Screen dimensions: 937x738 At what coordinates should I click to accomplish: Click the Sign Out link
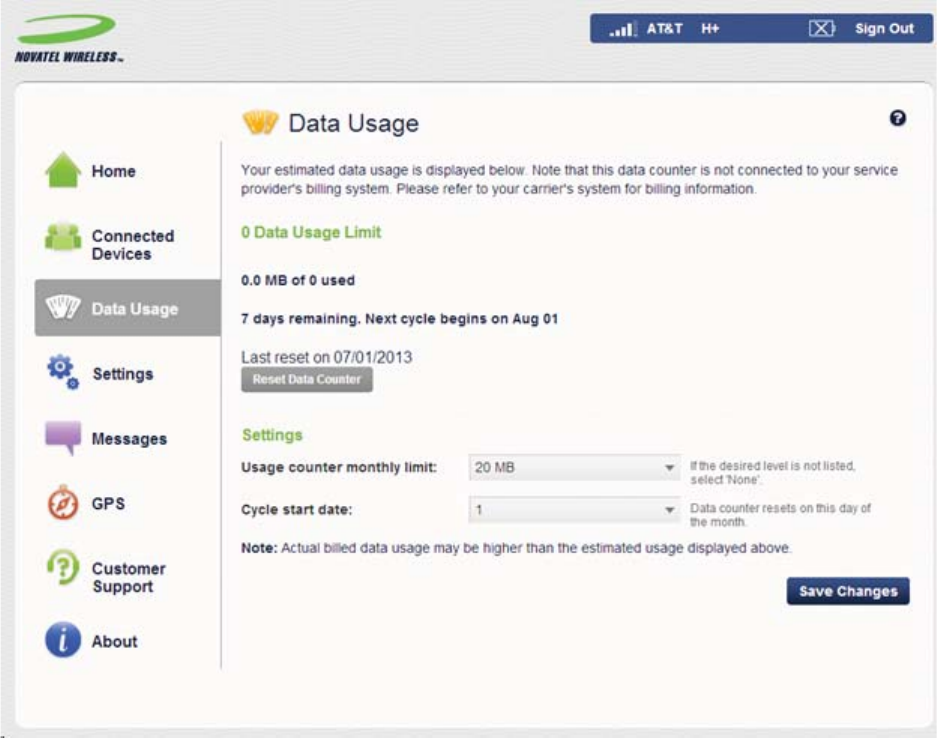click(884, 29)
